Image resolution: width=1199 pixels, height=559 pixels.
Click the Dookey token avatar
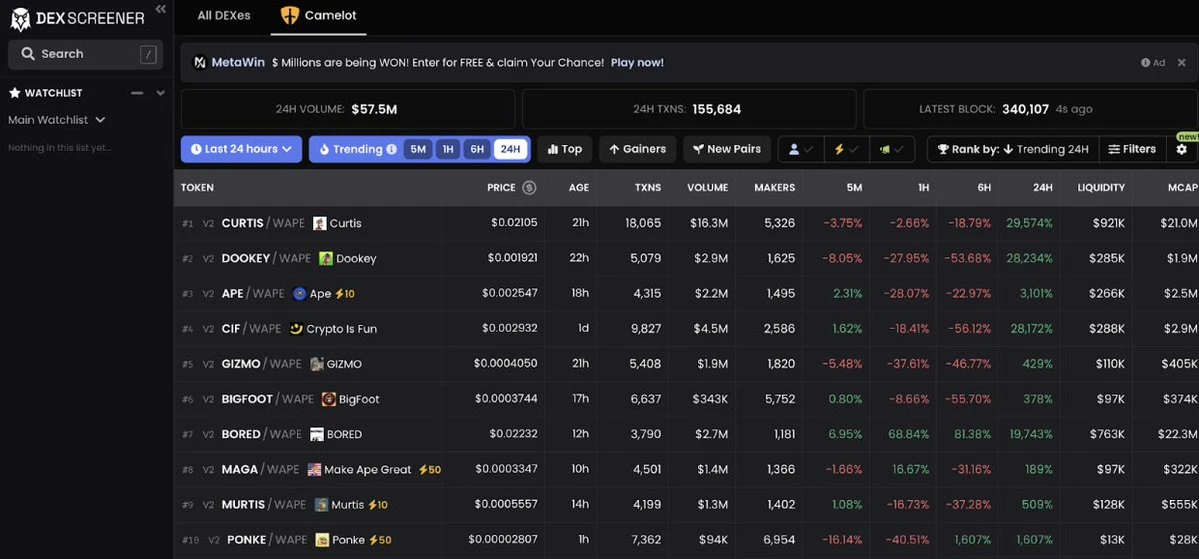point(326,258)
